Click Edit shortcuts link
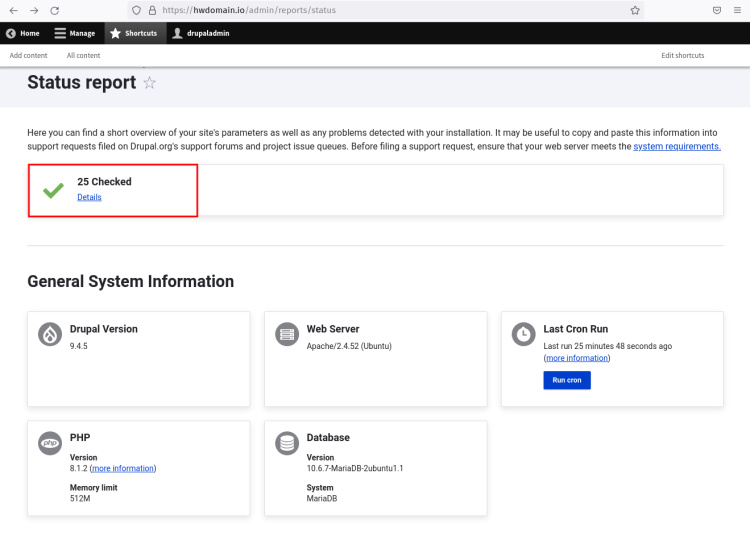Image resolution: width=750 pixels, height=536 pixels. (x=682, y=55)
